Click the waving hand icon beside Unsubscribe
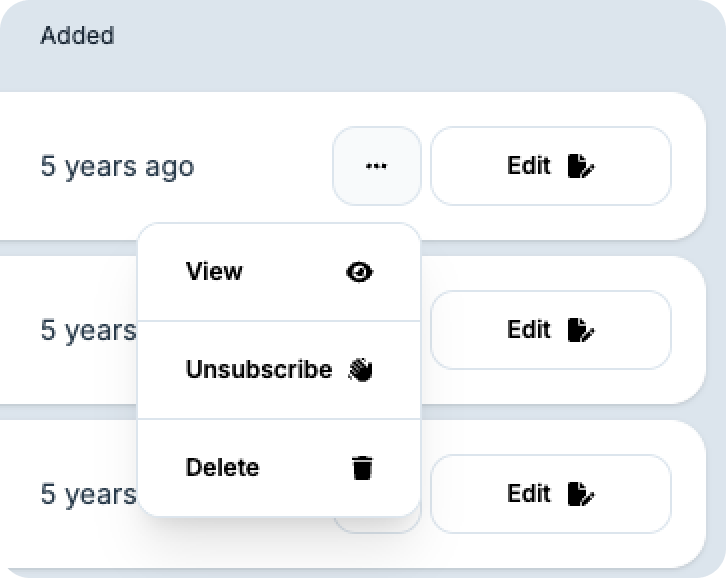The height and width of the screenshot is (578, 726). [x=360, y=370]
